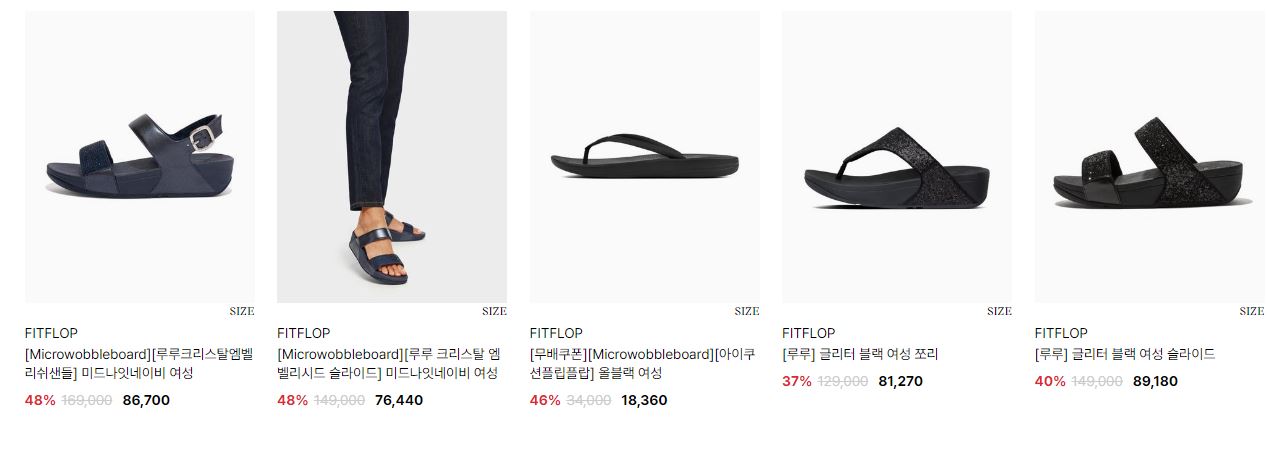Open the all-black flip-flop product image

click(x=644, y=157)
